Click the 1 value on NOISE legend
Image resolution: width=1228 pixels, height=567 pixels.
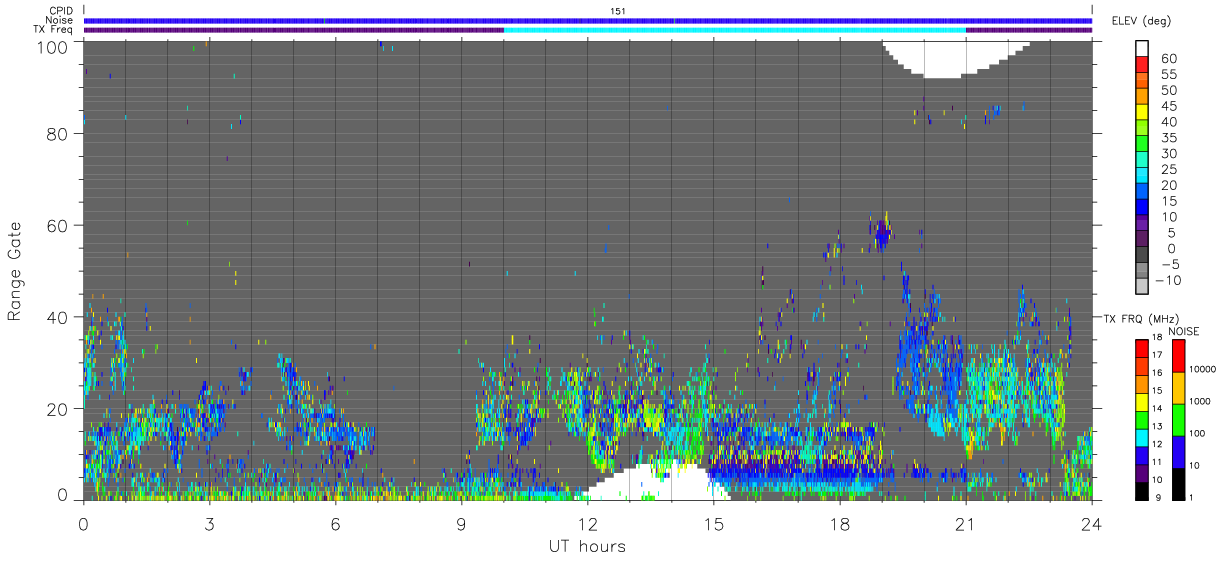[1192, 497]
